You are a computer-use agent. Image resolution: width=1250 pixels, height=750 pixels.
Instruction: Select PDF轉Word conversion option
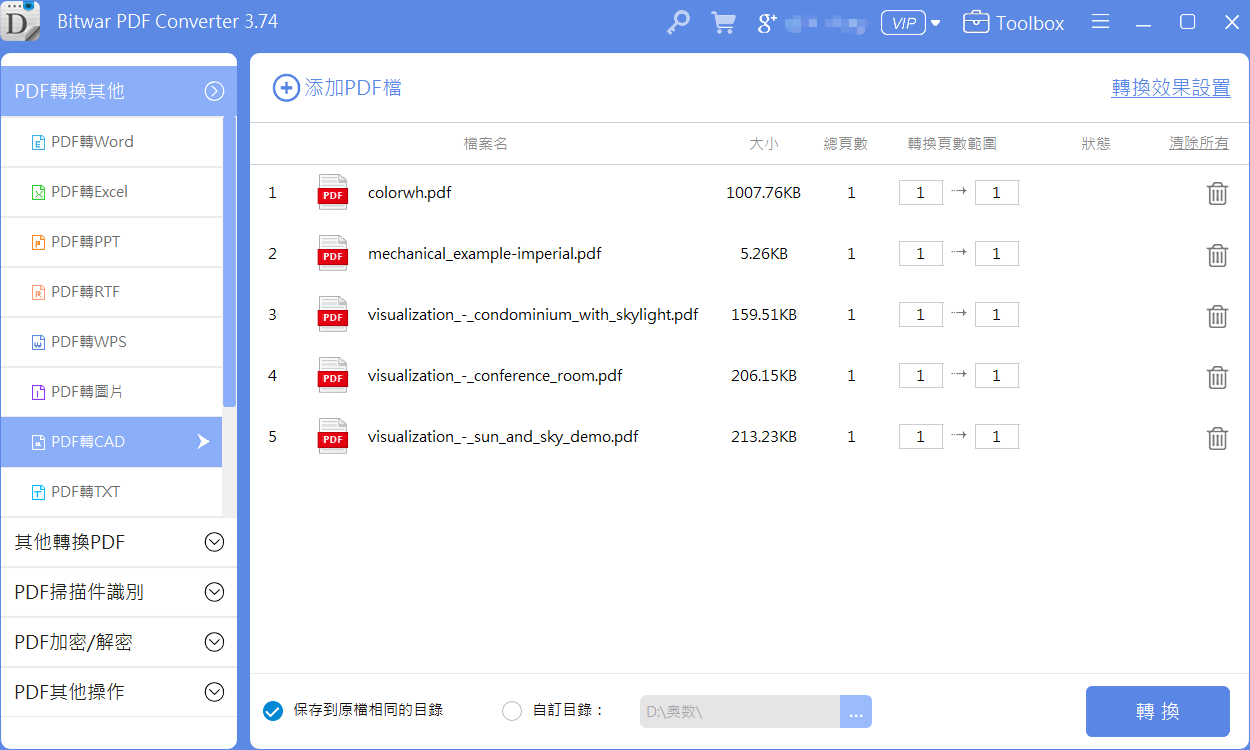(x=111, y=142)
